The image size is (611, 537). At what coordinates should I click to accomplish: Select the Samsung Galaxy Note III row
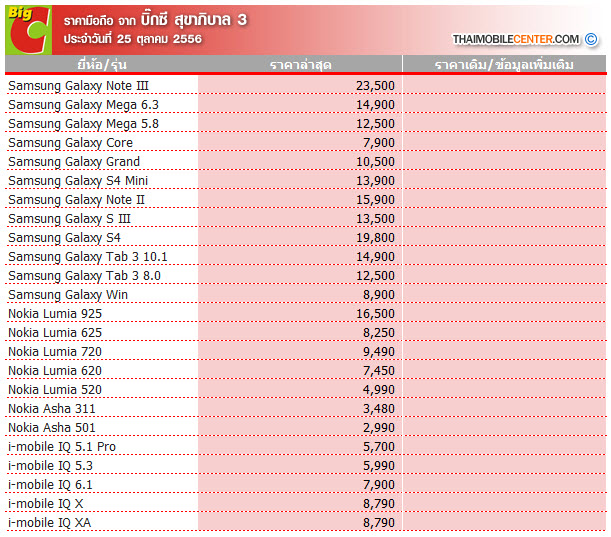[x=306, y=85]
